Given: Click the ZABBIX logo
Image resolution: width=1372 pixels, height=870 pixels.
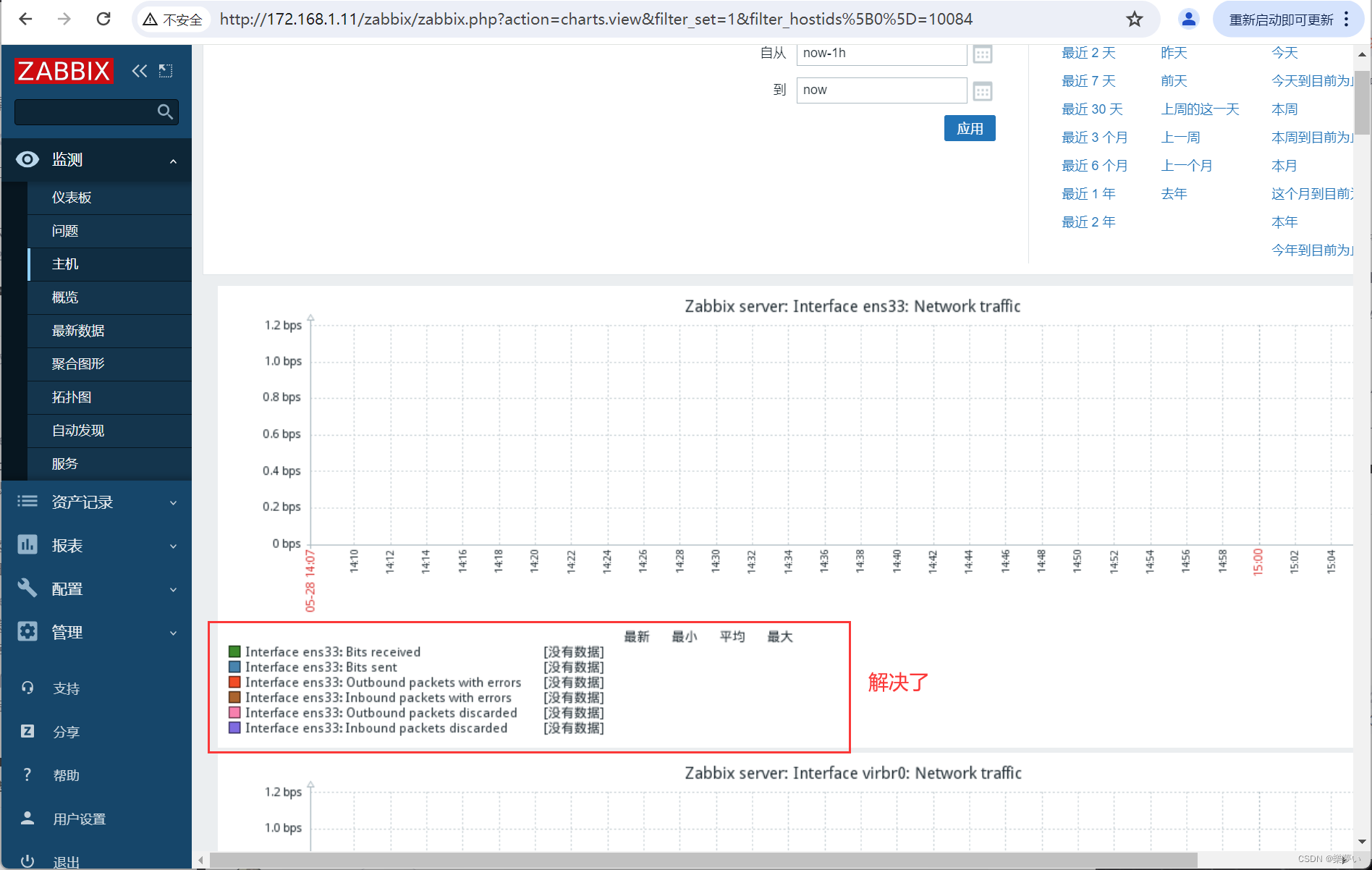Looking at the screenshot, I should click(x=64, y=70).
